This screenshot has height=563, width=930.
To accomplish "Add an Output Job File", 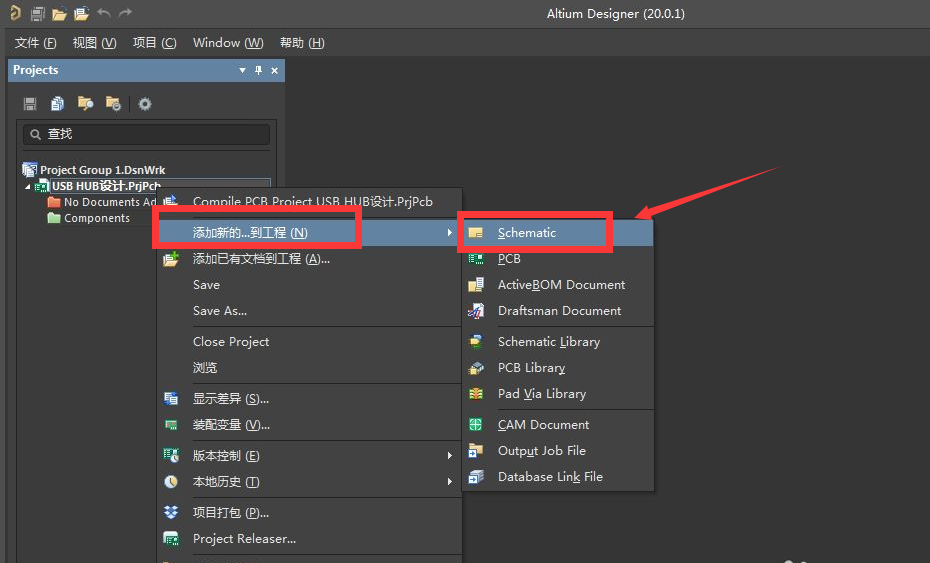I will click(558, 451).
